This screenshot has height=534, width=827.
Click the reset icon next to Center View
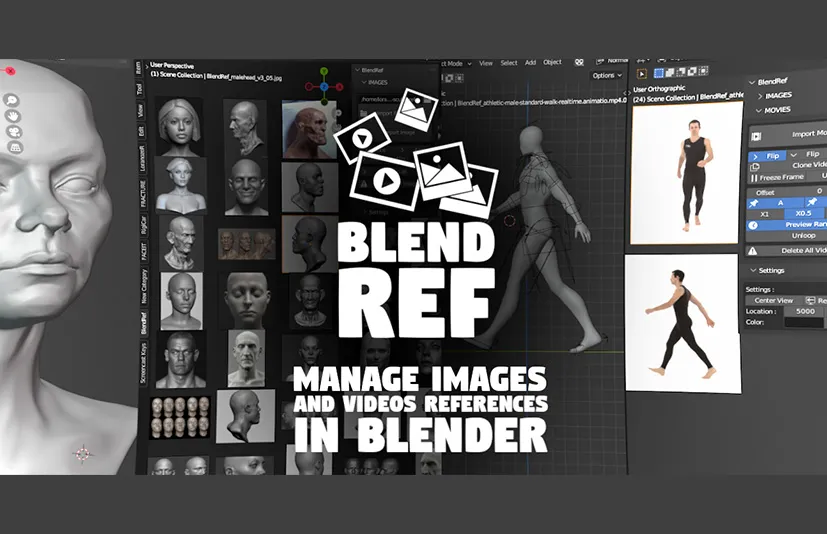[811, 300]
